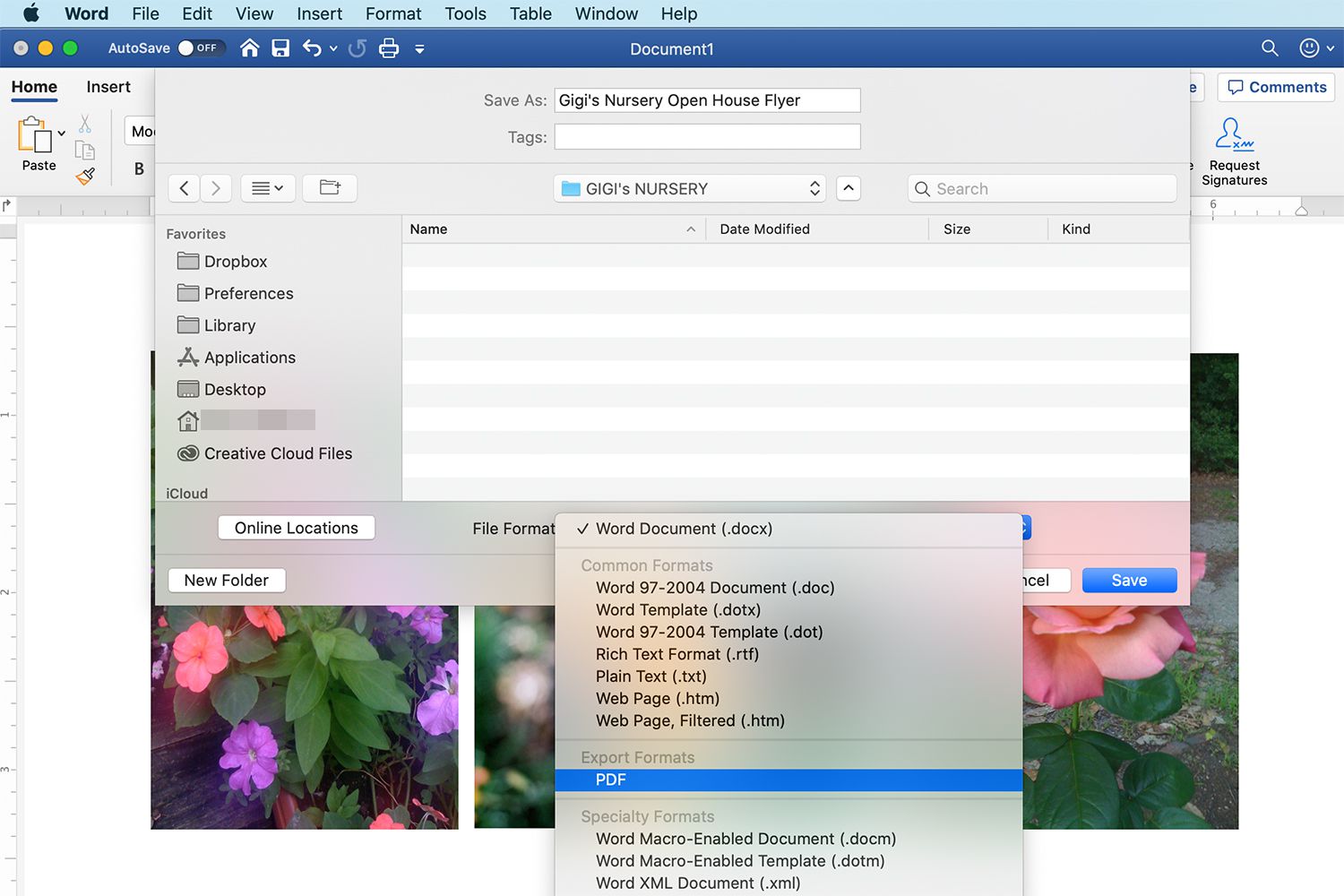Click the Cut scissors icon
The height and width of the screenshot is (896, 1344).
[85, 124]
